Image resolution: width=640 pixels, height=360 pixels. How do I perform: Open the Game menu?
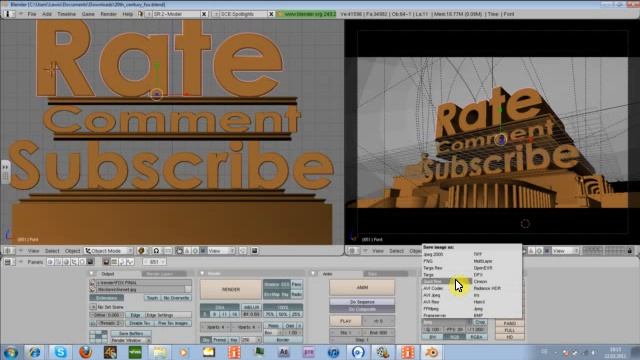(x=88, y=14)
